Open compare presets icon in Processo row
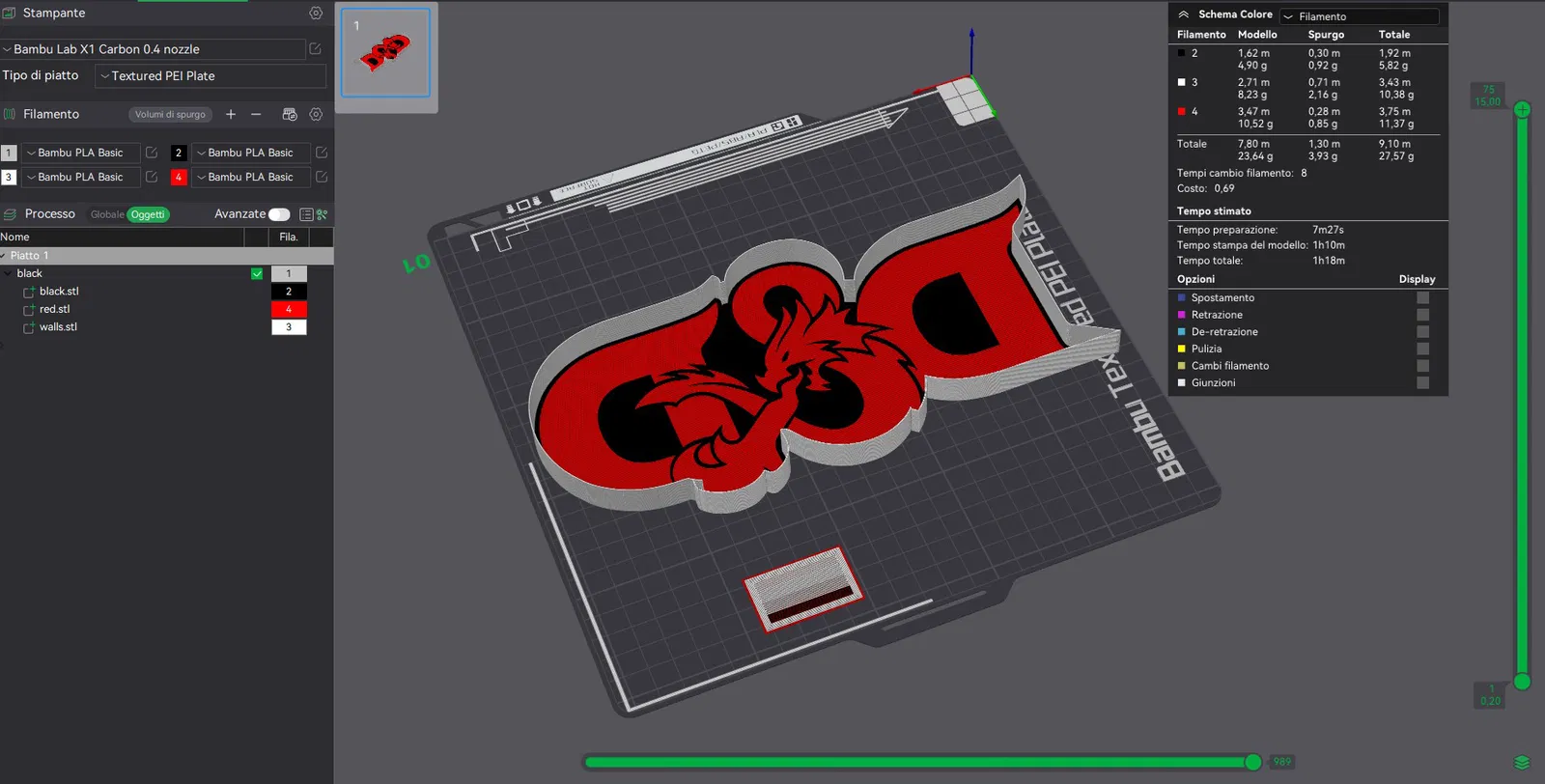The height and width of the screenshot is (784, 1545). (306, 214)
